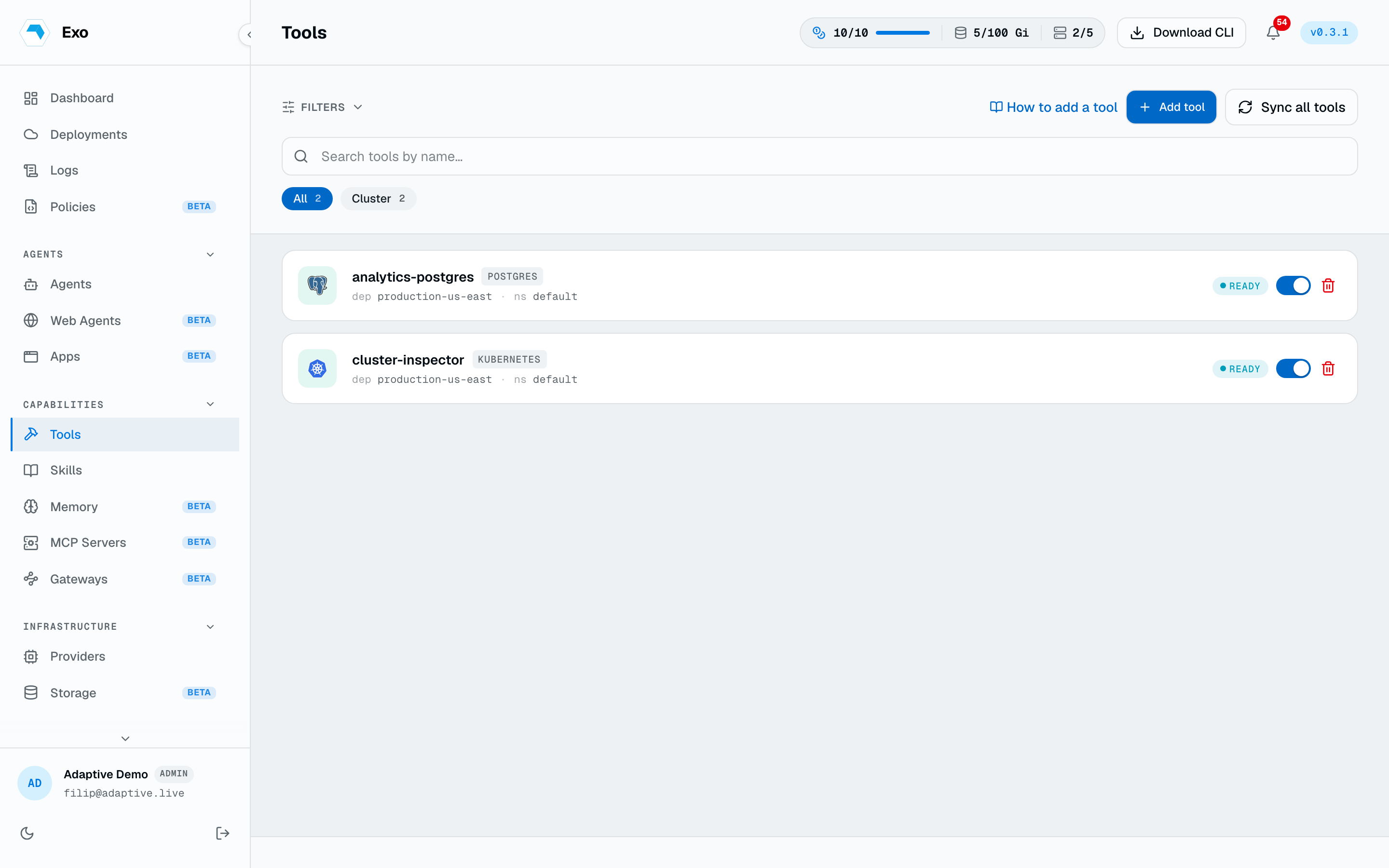
Task: Disable the cluster-inspector toggle switch
Action: click(x=1293, y=368)
